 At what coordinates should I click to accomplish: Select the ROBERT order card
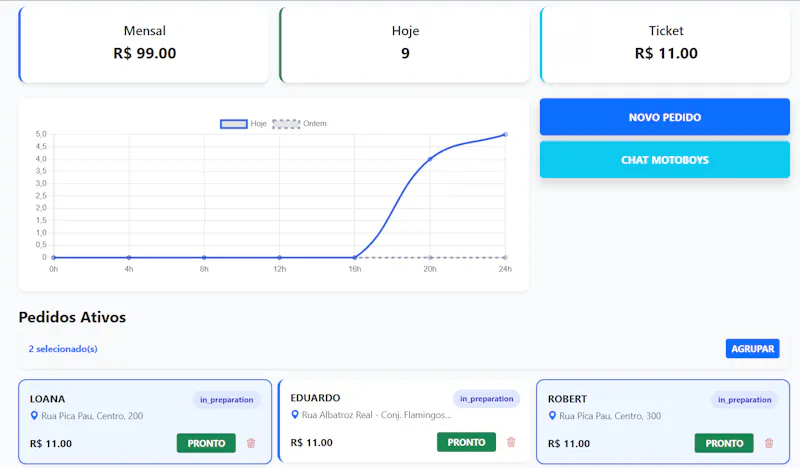(x=663, y=422)
